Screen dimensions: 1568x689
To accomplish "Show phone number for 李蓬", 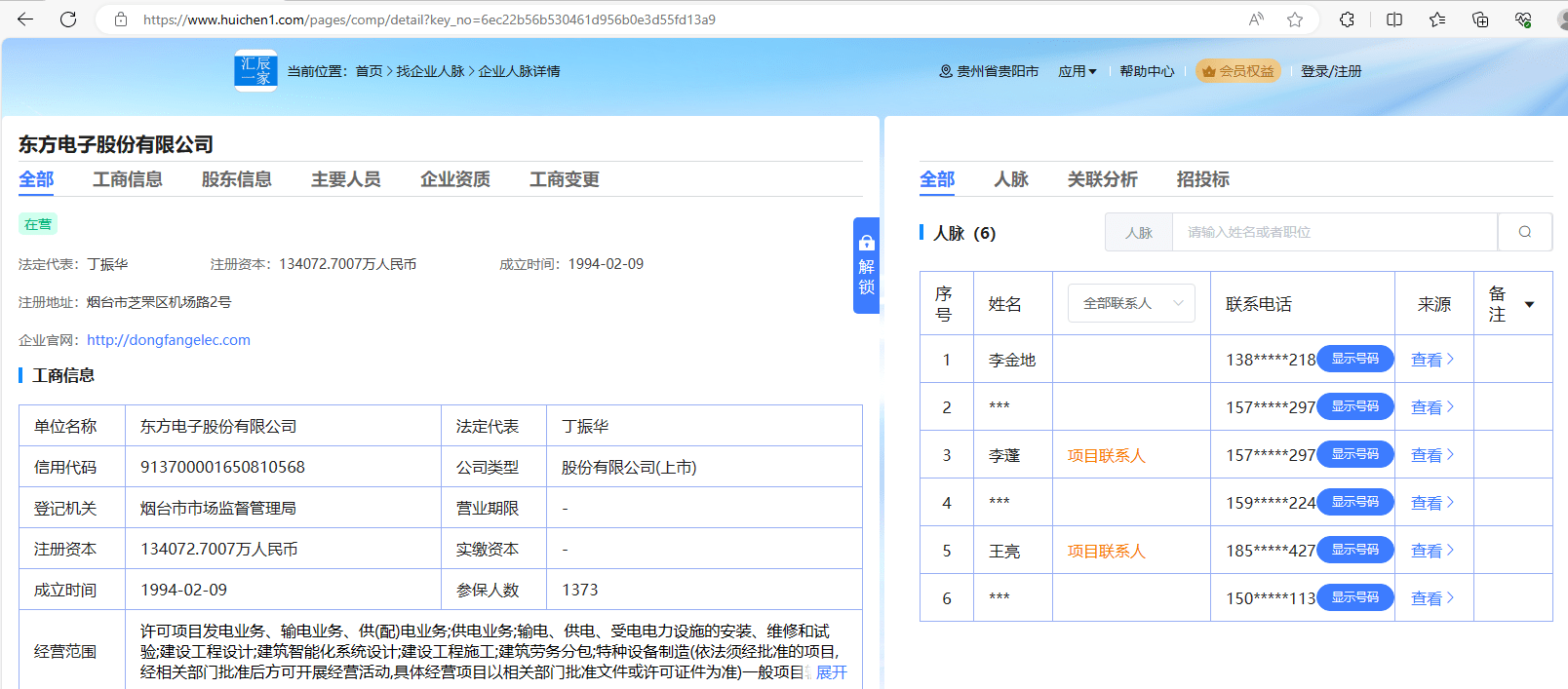I will point(1355,454).
